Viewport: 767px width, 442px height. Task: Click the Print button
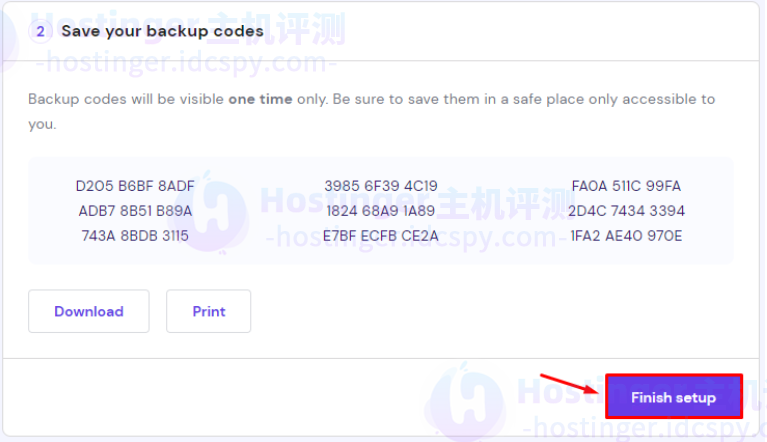point(208,311)
